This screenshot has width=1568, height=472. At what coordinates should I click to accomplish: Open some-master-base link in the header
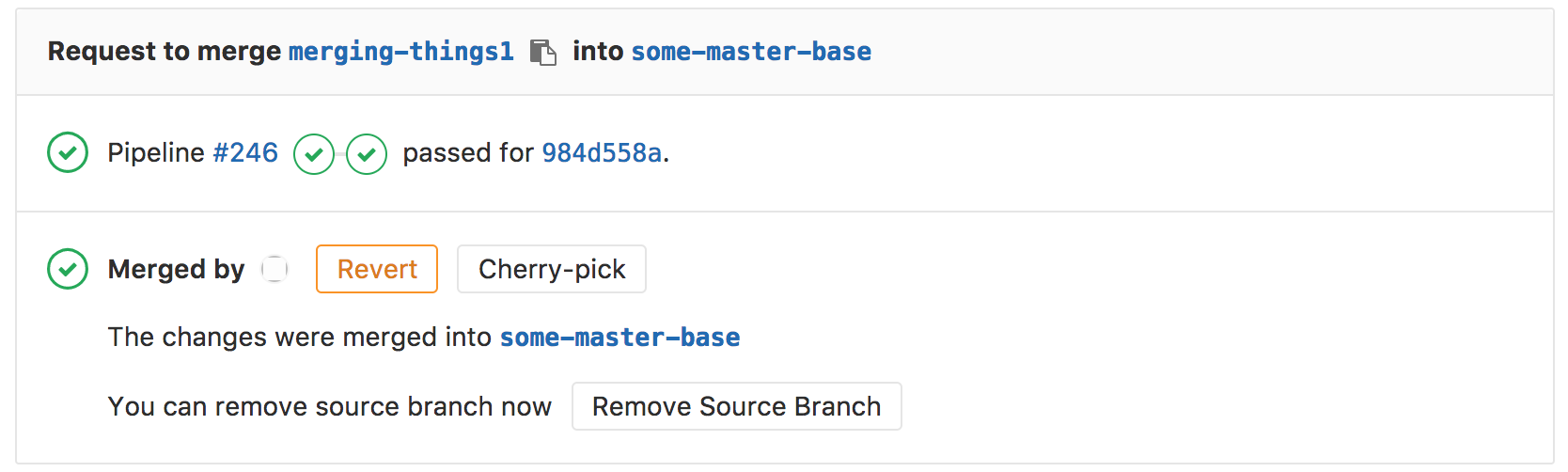750,52
